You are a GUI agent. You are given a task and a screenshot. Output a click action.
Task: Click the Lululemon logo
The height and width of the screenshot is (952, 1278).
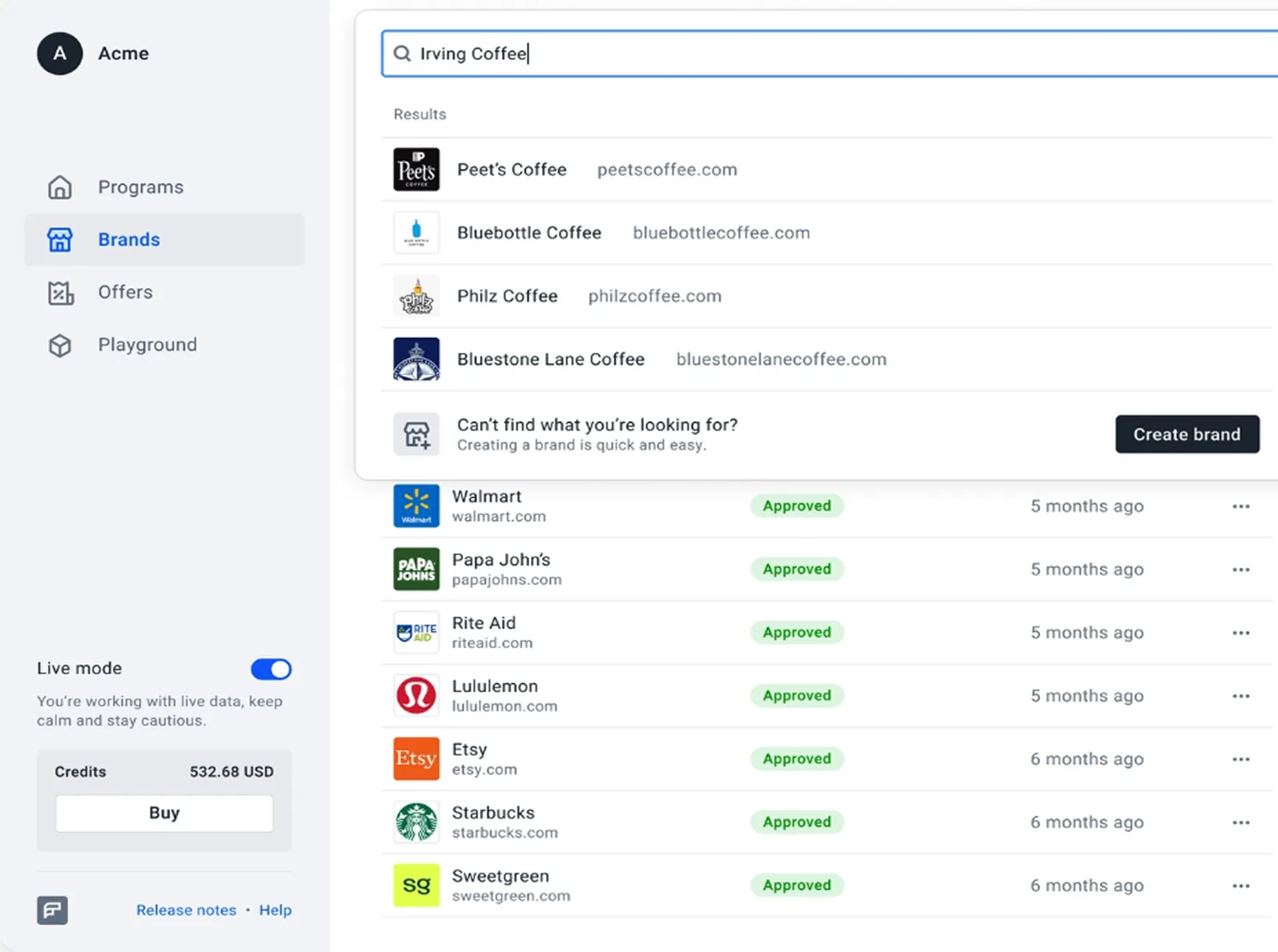416,695
